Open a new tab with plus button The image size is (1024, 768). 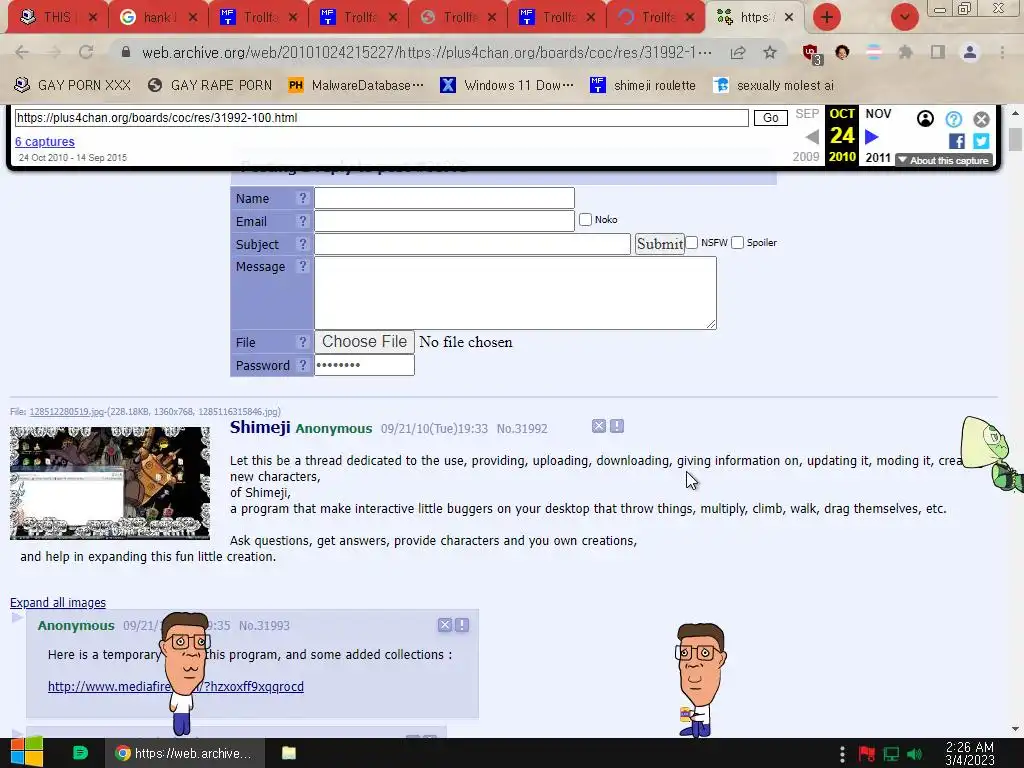pyautogui.click(x=827, y=17)
